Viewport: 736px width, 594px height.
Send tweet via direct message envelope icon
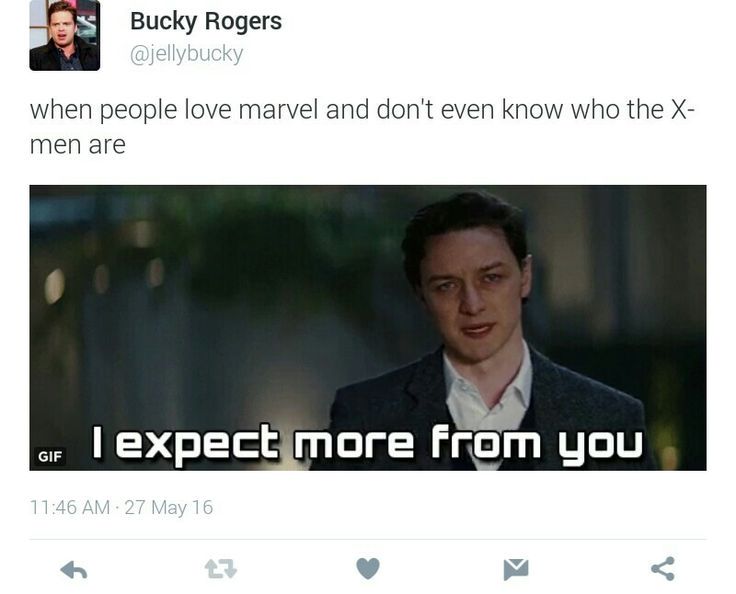516,569
